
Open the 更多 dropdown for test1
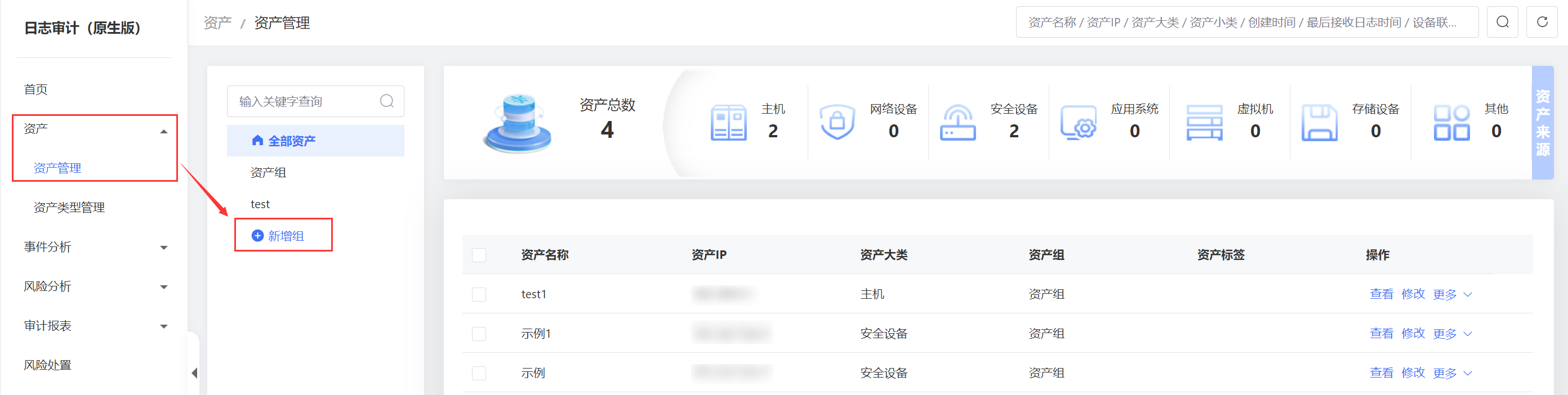pyautogui.click(x=1452, y=295)
